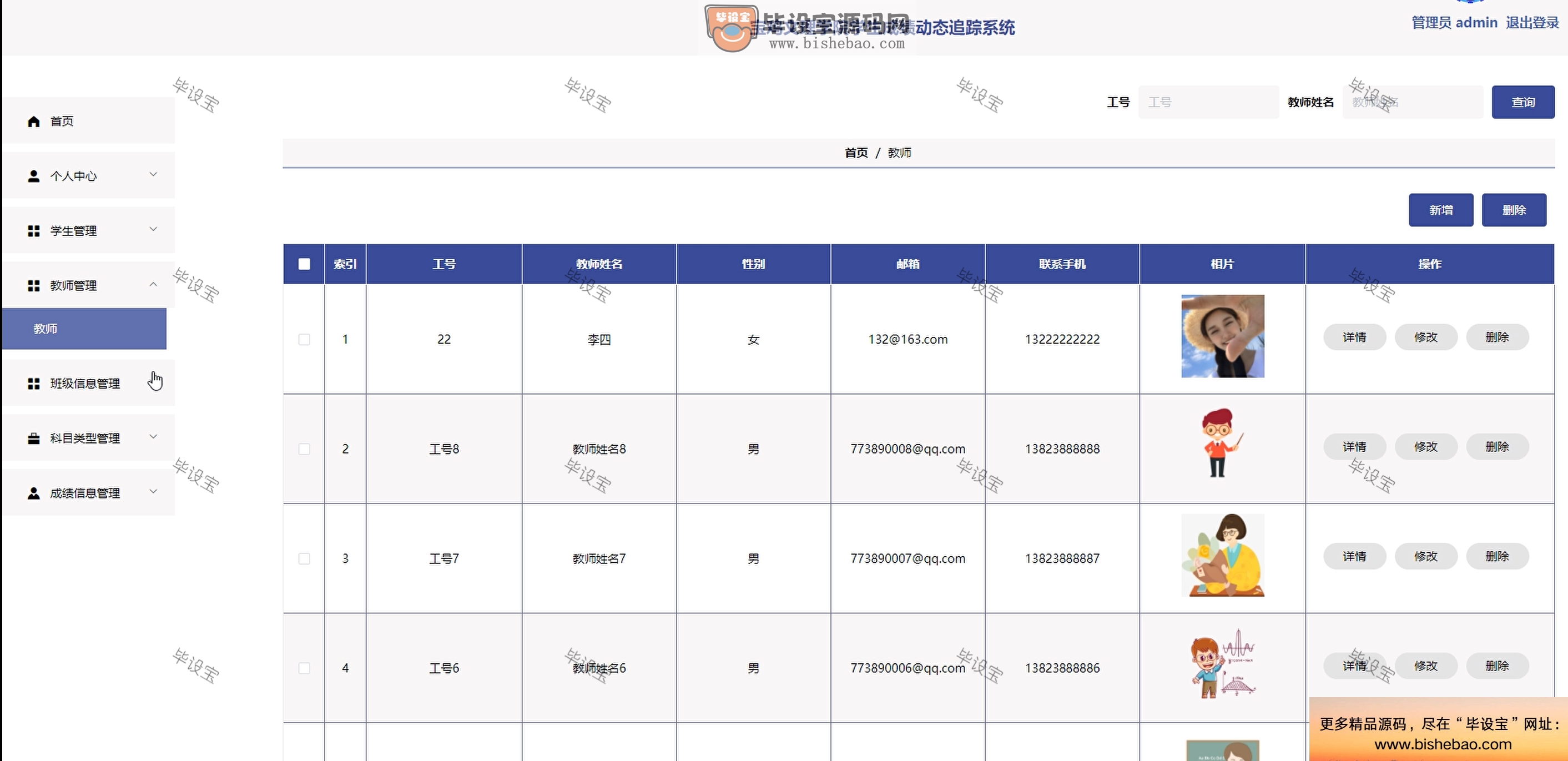1568x761 pixels.
Task: Select the 教师 submenu item
Action: coord(84,329)
